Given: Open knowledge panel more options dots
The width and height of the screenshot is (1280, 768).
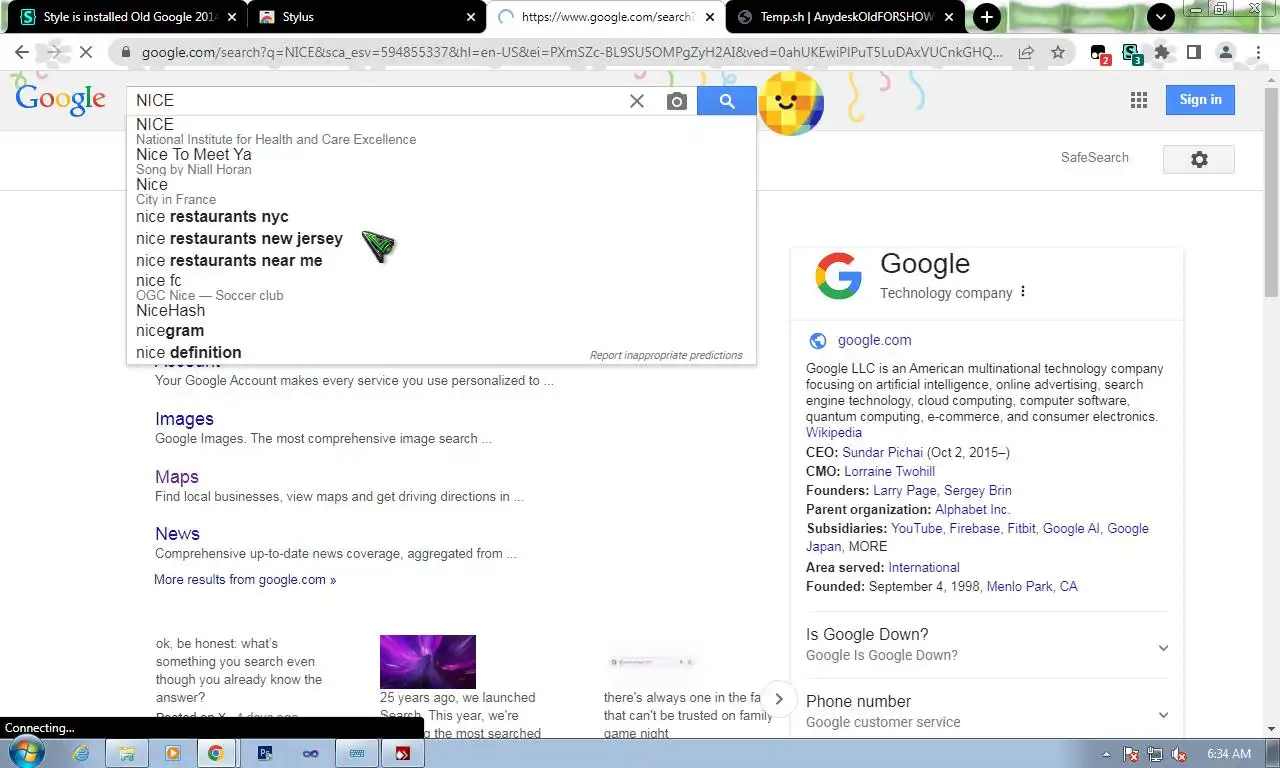Looking at the screenshot, I should (1022, 293).
